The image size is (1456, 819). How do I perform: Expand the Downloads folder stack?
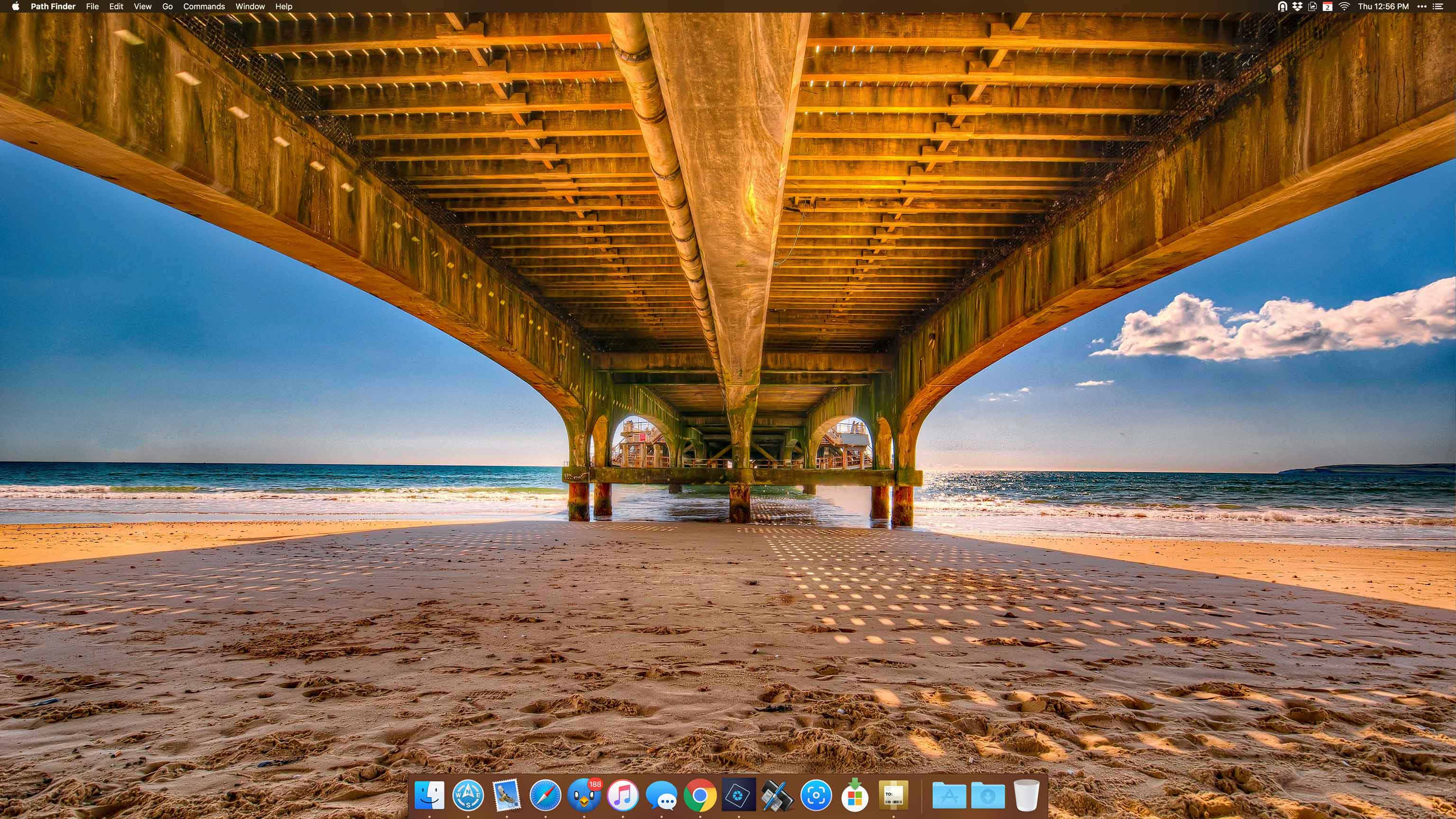[987, 795]
